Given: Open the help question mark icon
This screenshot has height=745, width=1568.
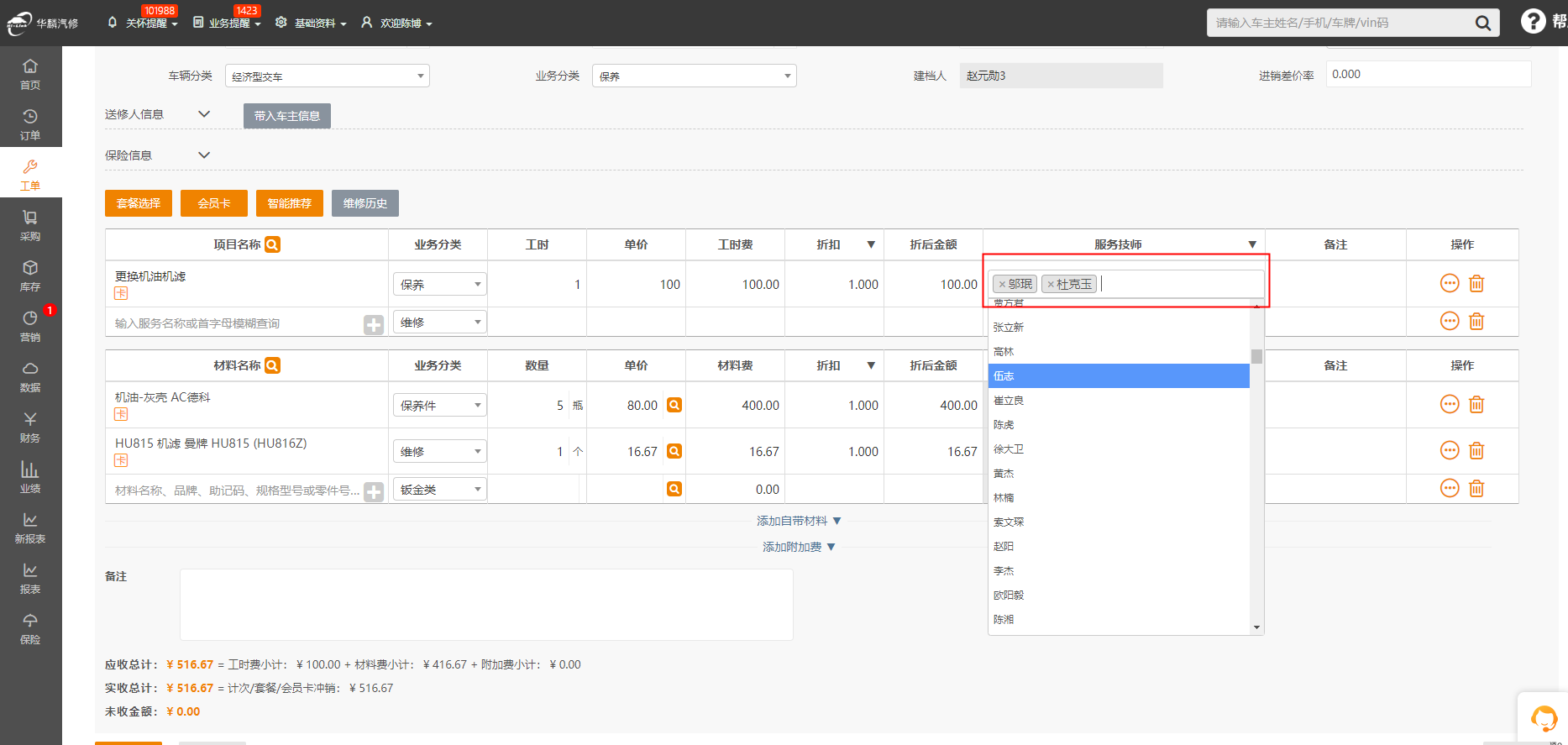Looking at the screenshot, I should pos(1533,22).
